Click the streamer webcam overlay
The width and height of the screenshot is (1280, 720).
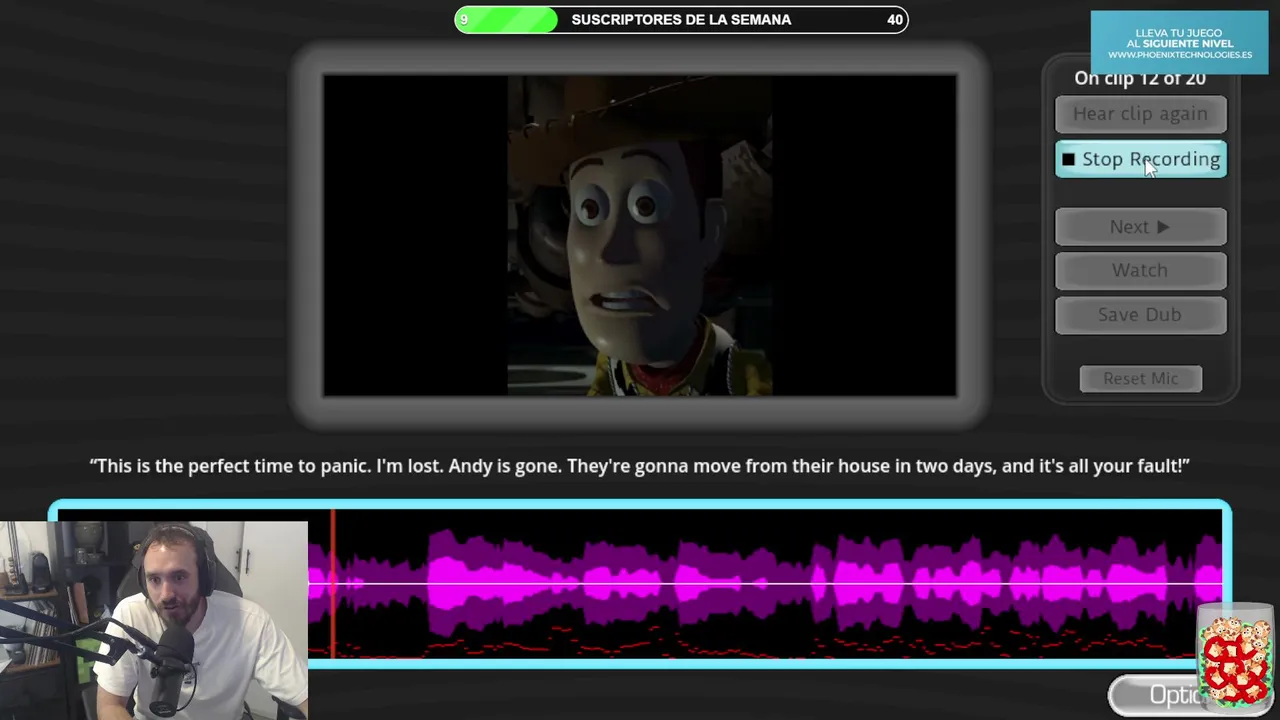pos(154,620)
